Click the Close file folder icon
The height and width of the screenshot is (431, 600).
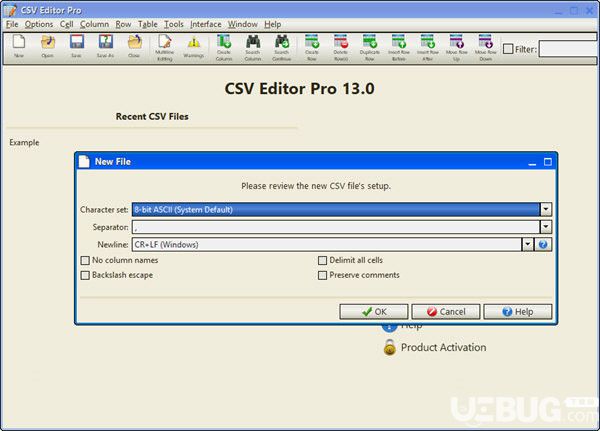tap(134, 42)
